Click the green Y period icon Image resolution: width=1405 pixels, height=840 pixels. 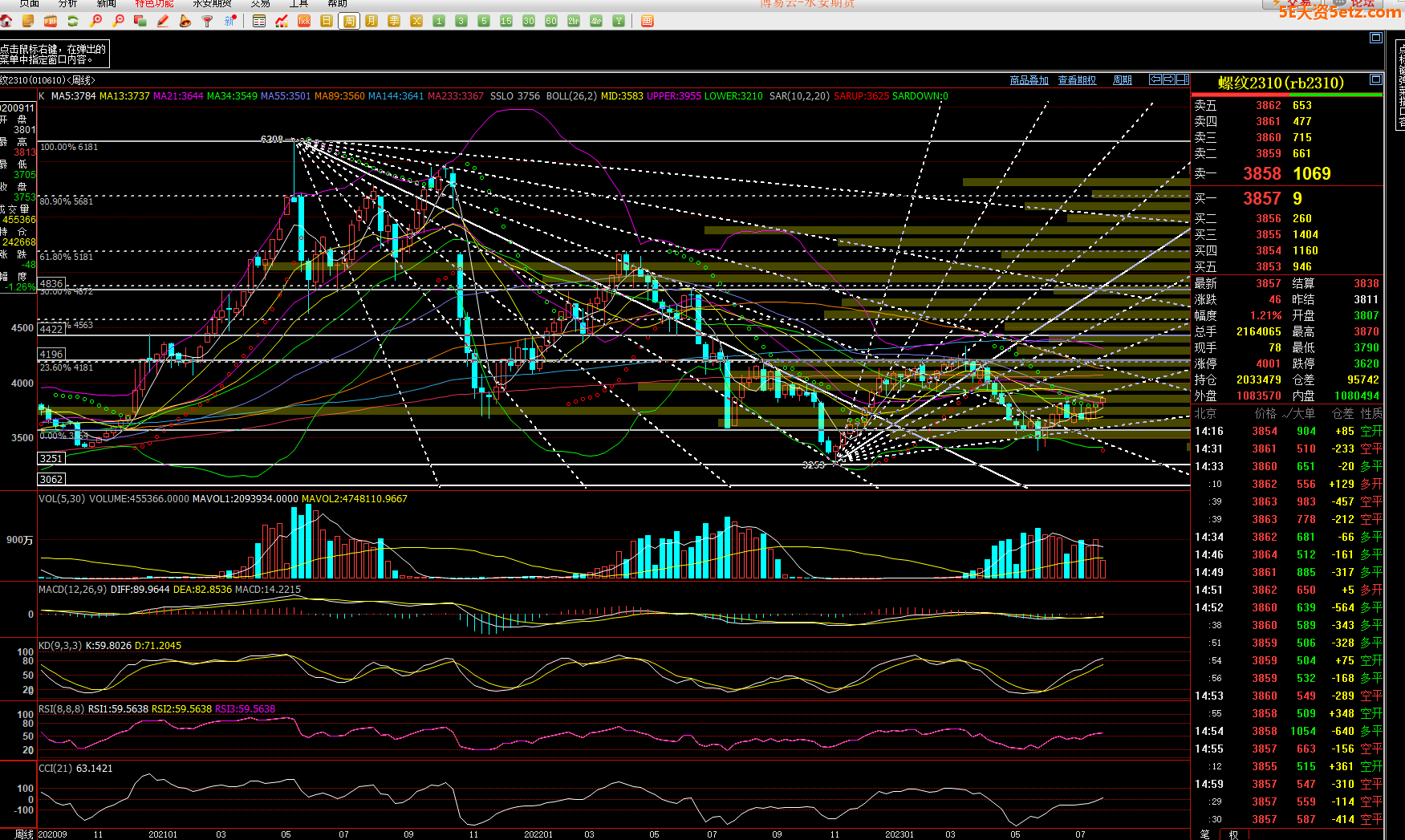(619, 21)
